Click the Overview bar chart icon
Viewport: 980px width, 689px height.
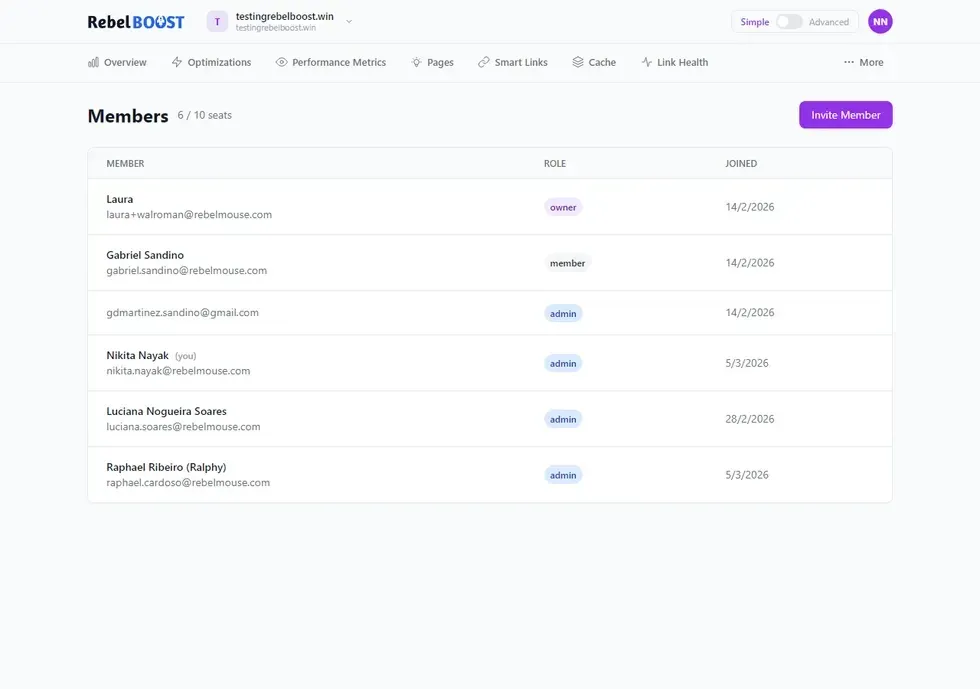tap(94, 62)
